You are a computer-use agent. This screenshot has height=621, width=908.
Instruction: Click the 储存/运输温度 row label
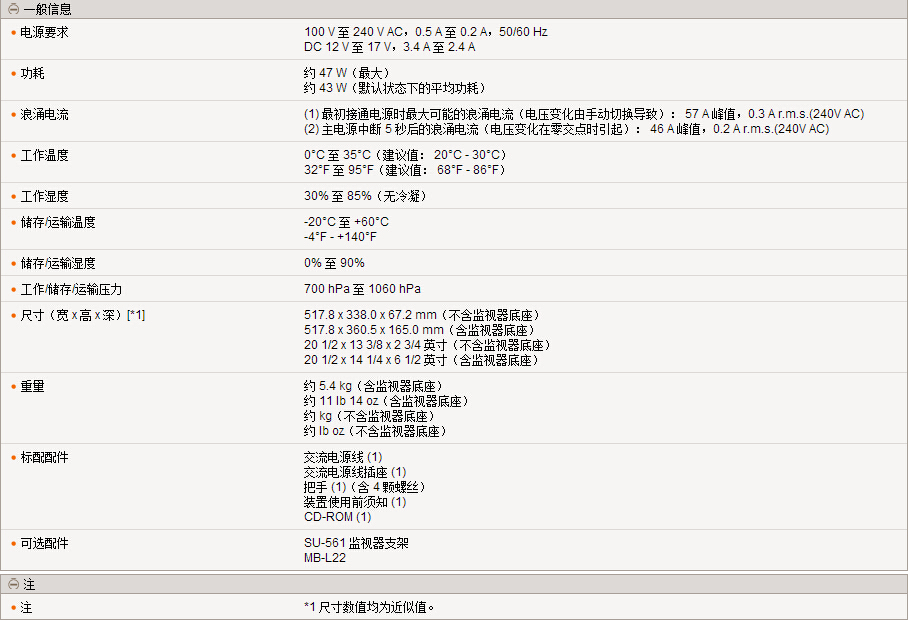pyautogui.click(x=58, y=222)
